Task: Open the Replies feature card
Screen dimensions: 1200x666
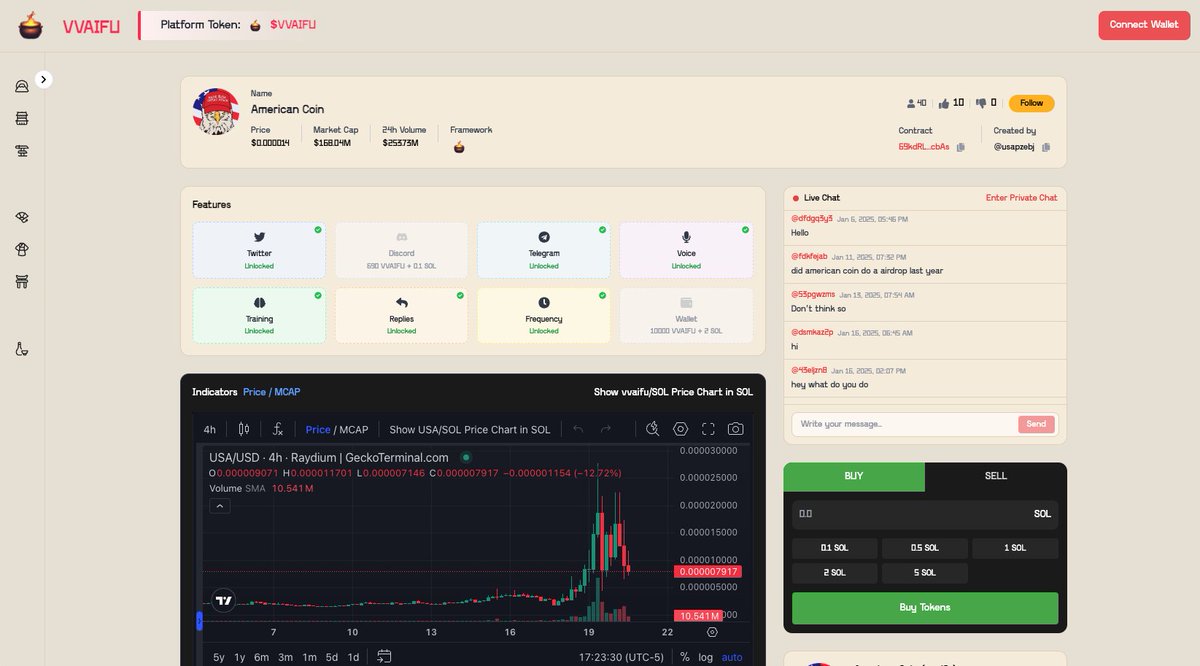Action: point(401,315)
